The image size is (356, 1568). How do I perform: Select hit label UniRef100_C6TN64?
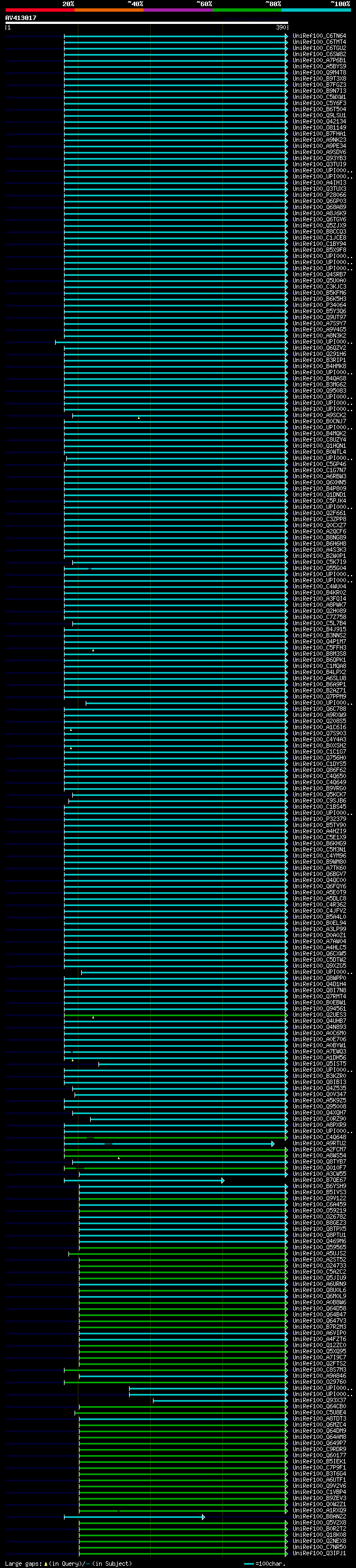[x=319, y=36]
